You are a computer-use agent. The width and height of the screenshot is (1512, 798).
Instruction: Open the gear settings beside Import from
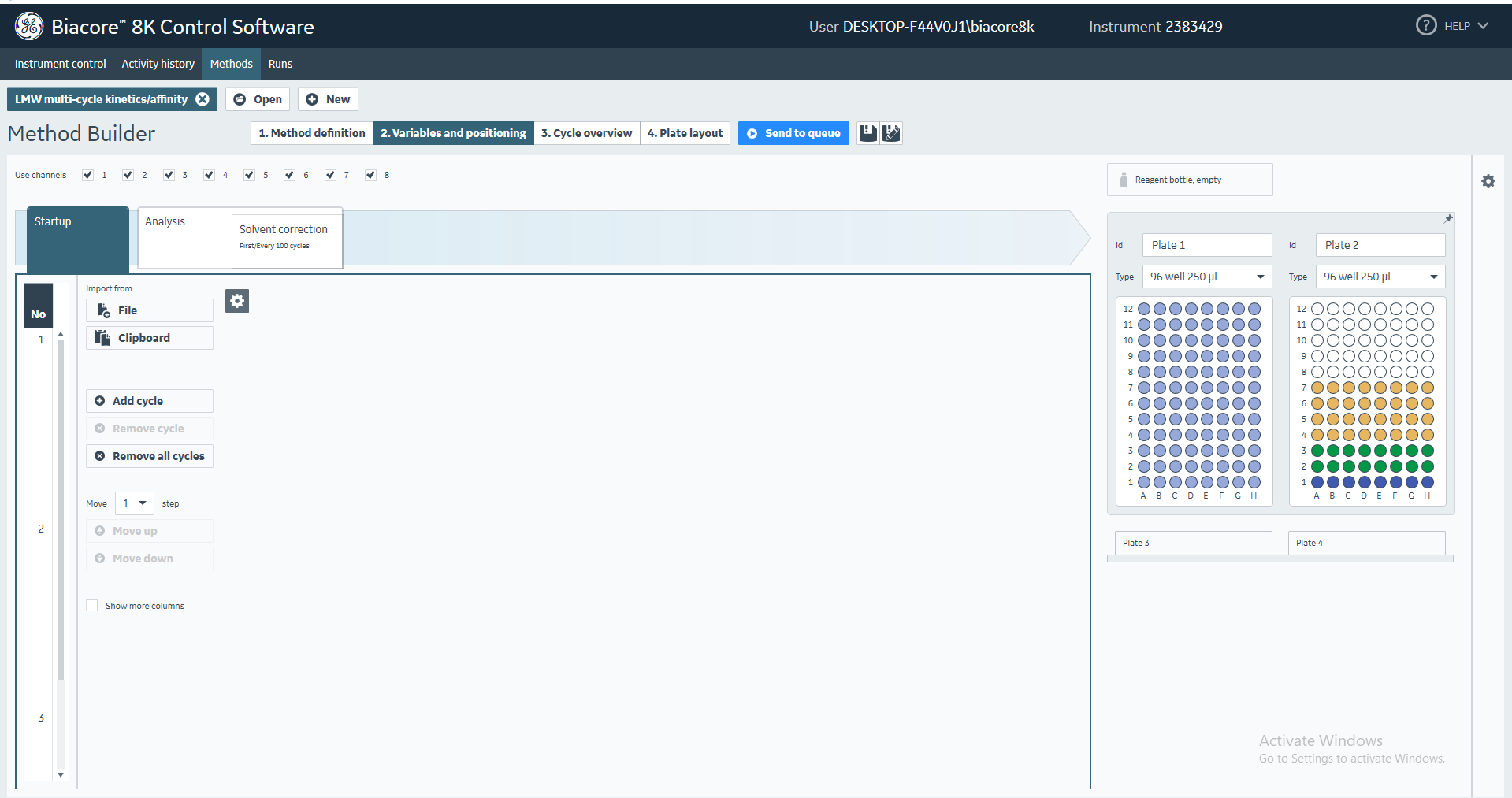pos(237,301)
